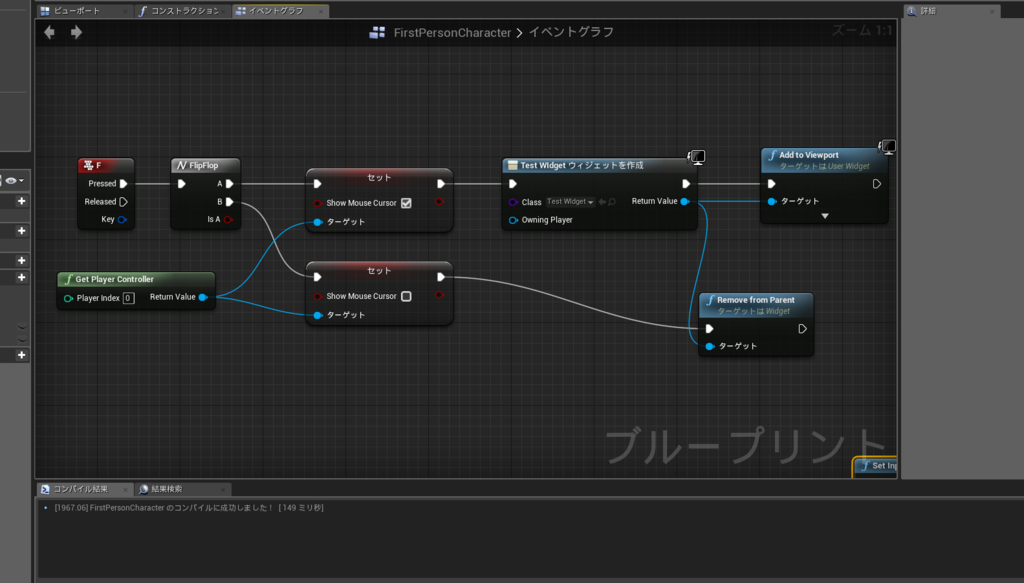Click the Pressed execution pin on F node
The height and width of the screenshot is (583, 1024).
(x=123, y=184)
